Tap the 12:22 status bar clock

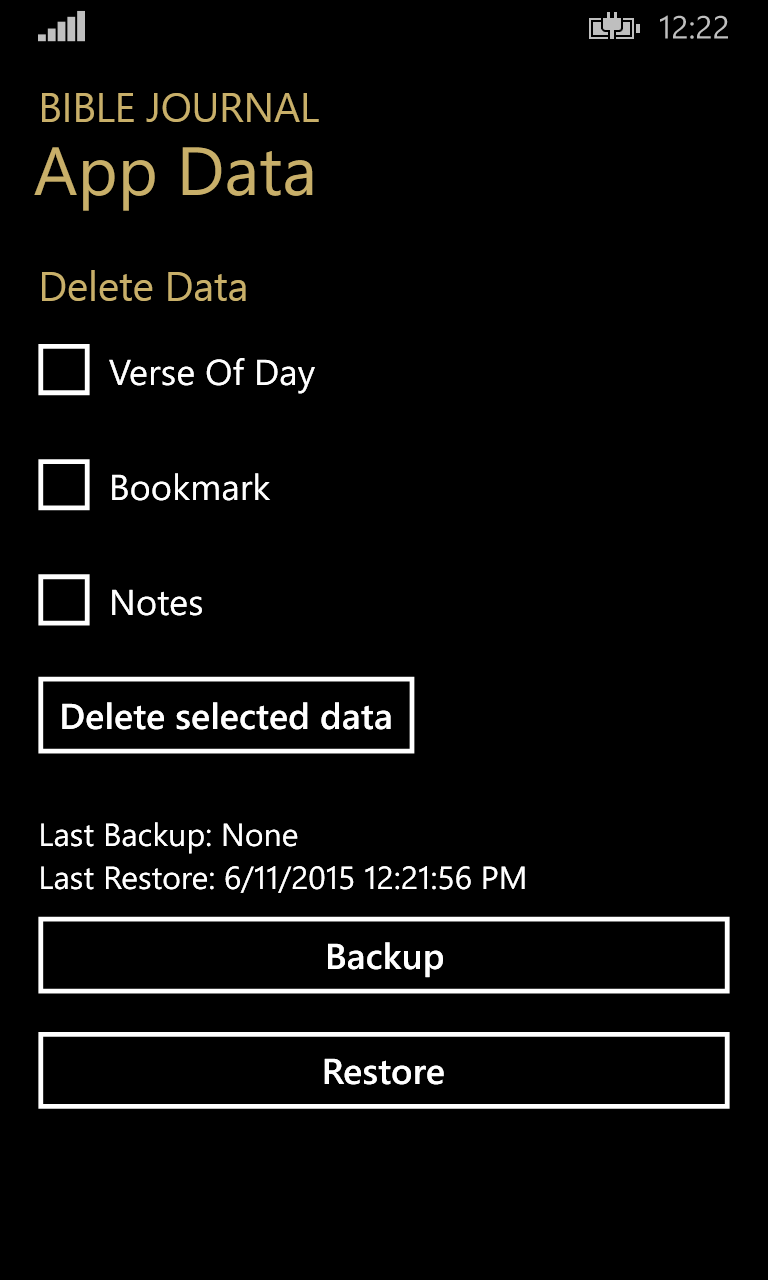(693, 28)
